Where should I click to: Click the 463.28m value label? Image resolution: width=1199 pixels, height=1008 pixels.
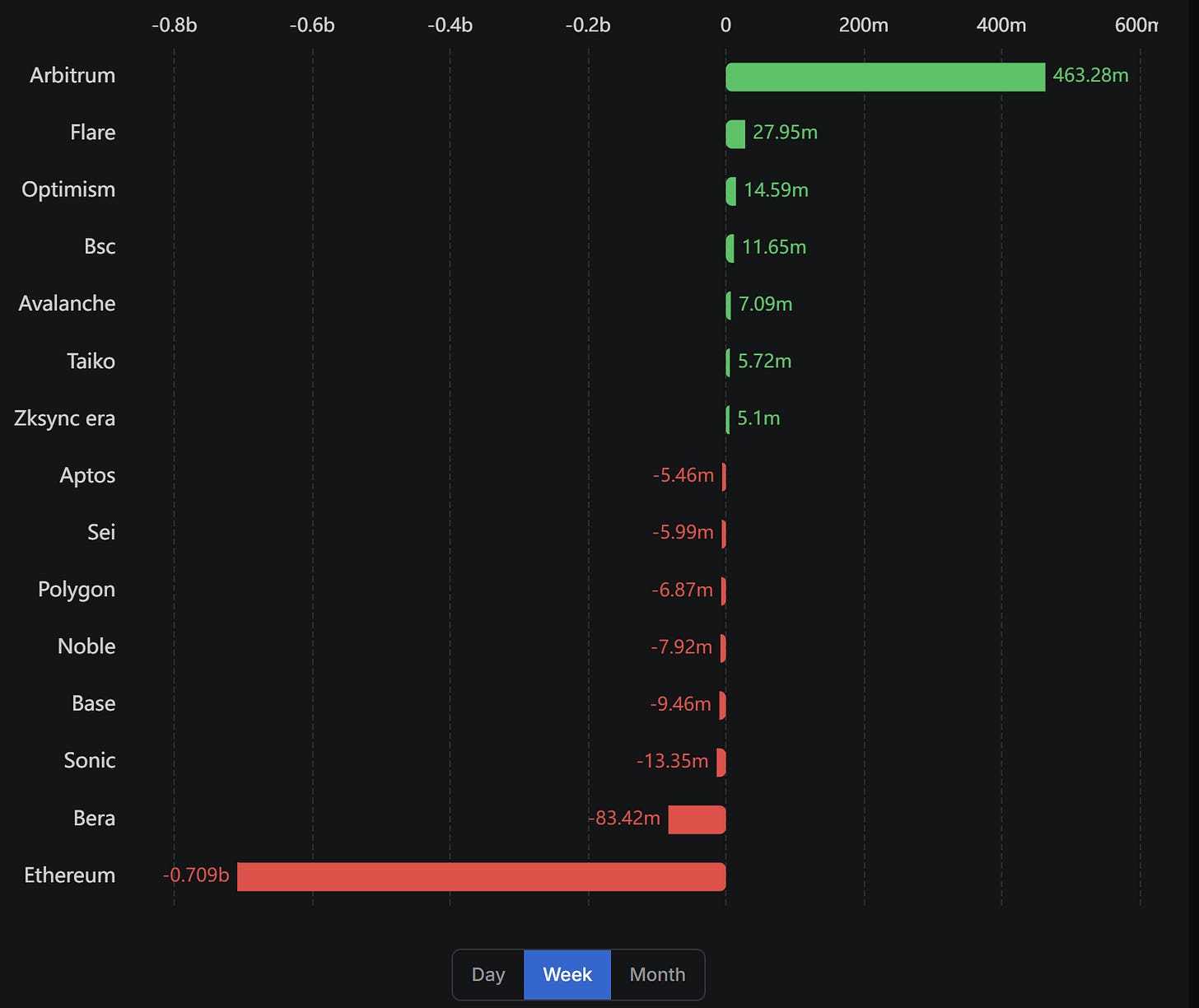1090,75
